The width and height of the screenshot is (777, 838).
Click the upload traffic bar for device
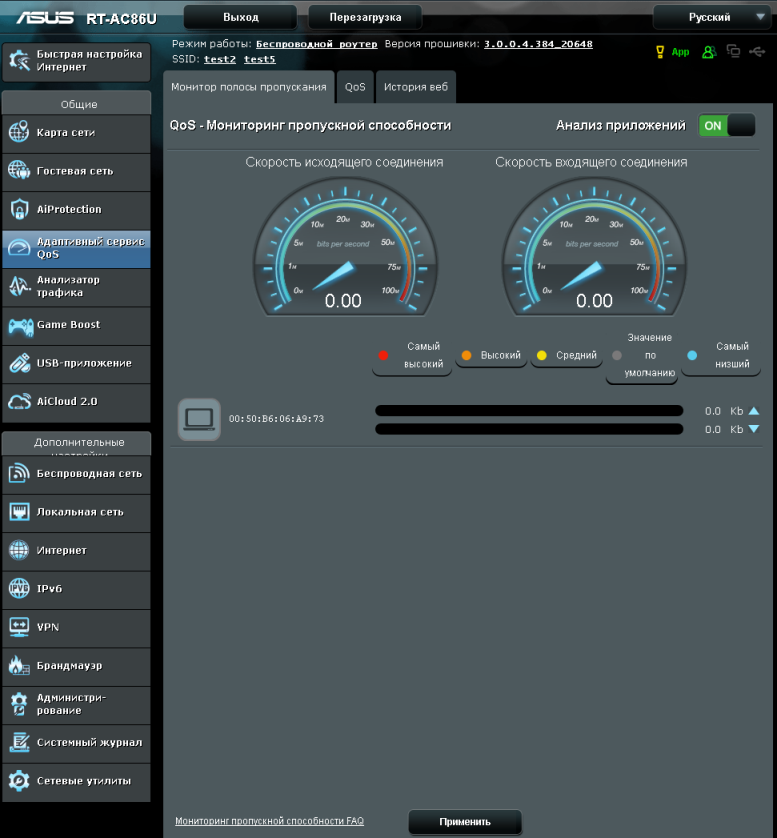tap(529, 410)
